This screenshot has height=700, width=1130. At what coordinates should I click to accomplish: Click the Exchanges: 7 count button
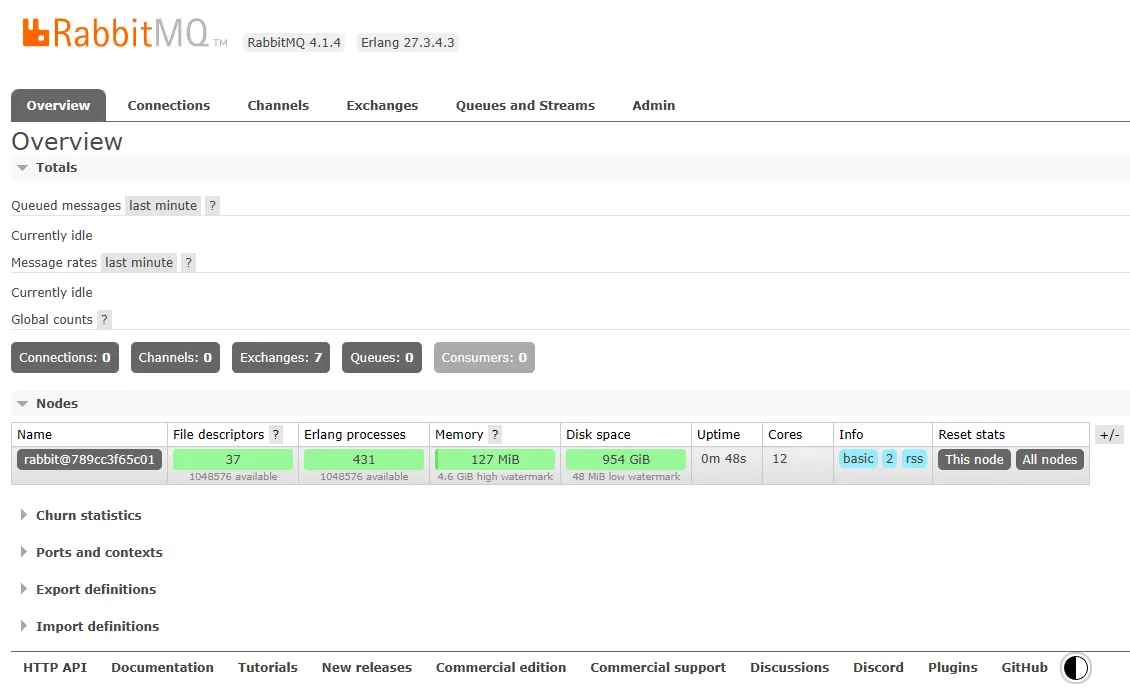coord(280,358)
